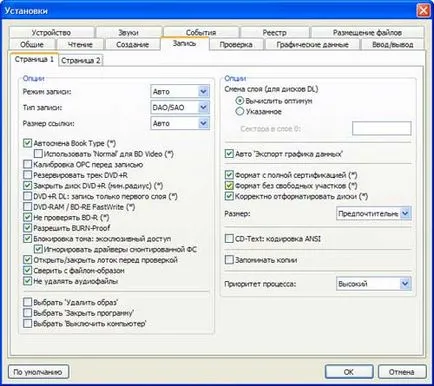Switch to the Устройство tab

pos(51,32)
